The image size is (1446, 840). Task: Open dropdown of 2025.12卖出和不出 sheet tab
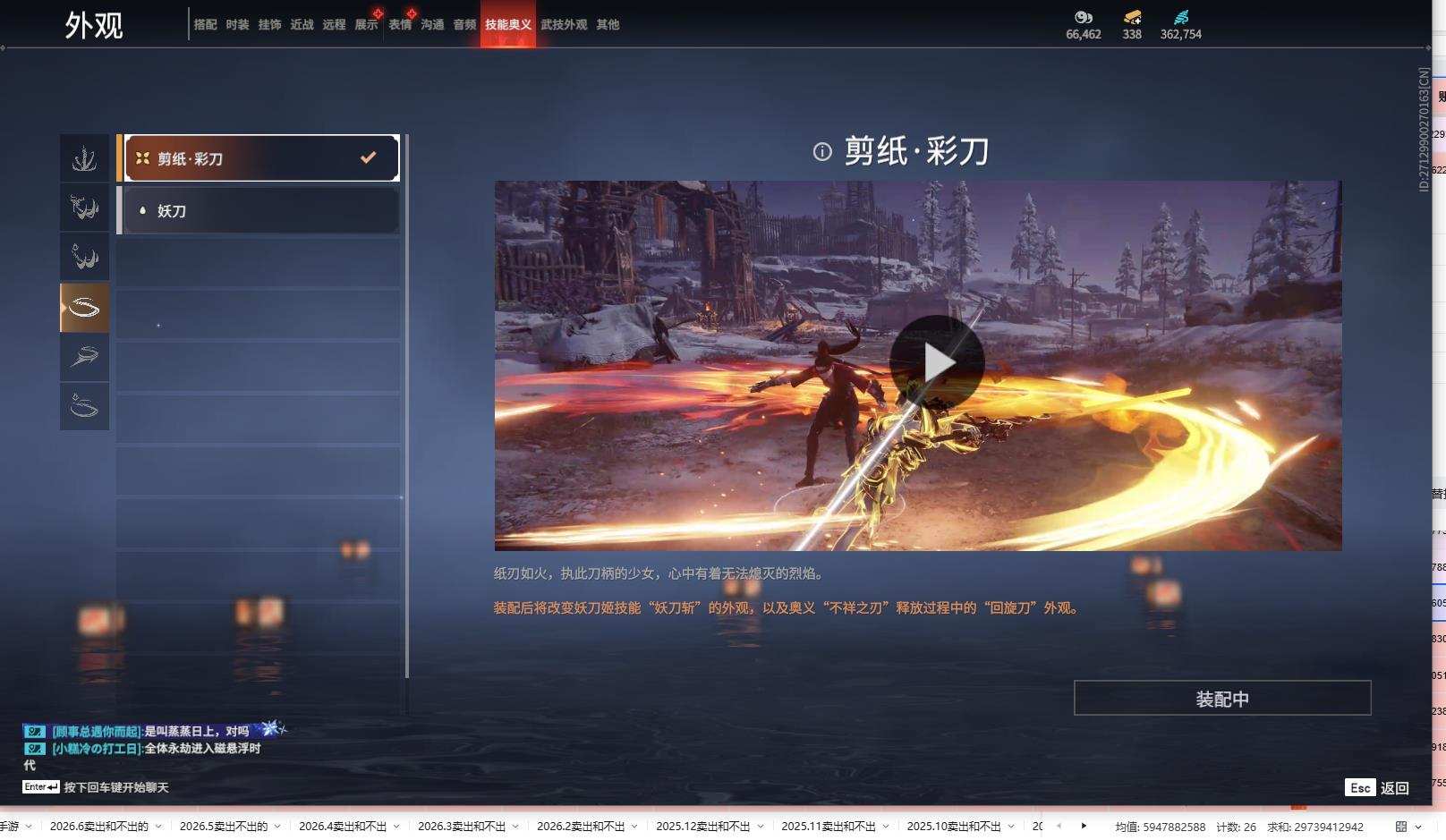pos(760,827)
